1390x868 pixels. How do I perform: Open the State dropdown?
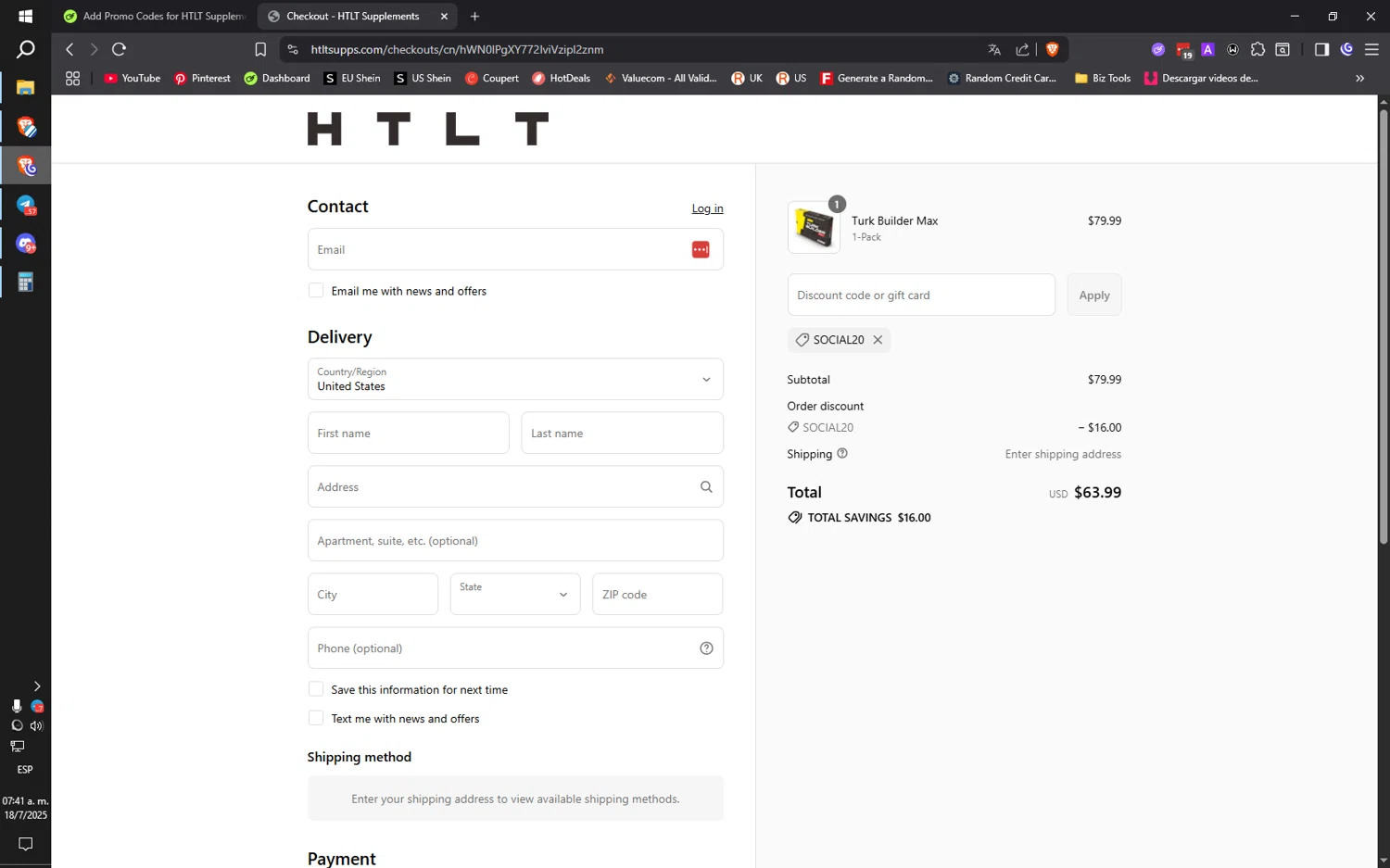(515, 594)
